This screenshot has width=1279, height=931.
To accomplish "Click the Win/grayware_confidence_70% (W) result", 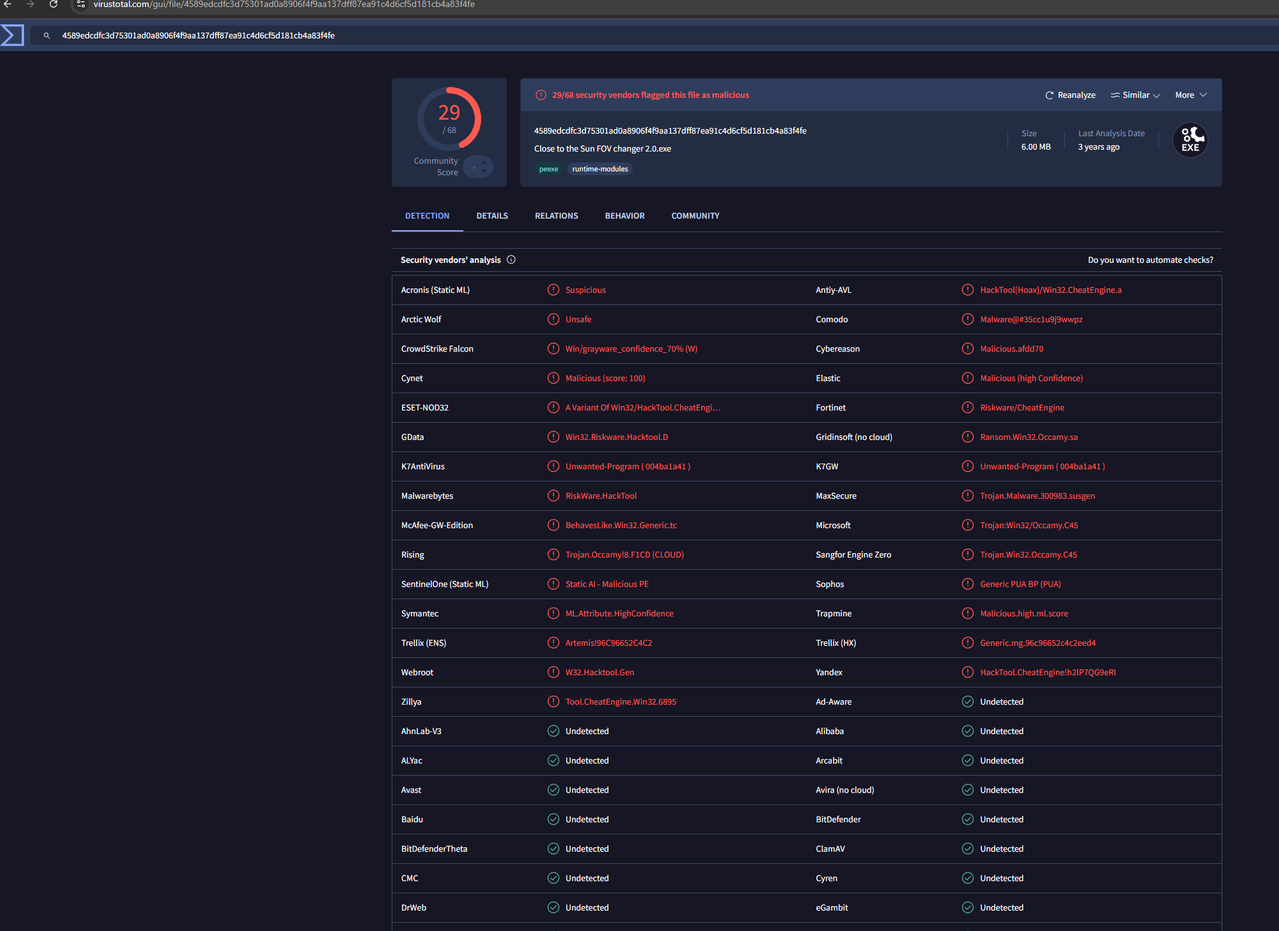I will 631,349.
